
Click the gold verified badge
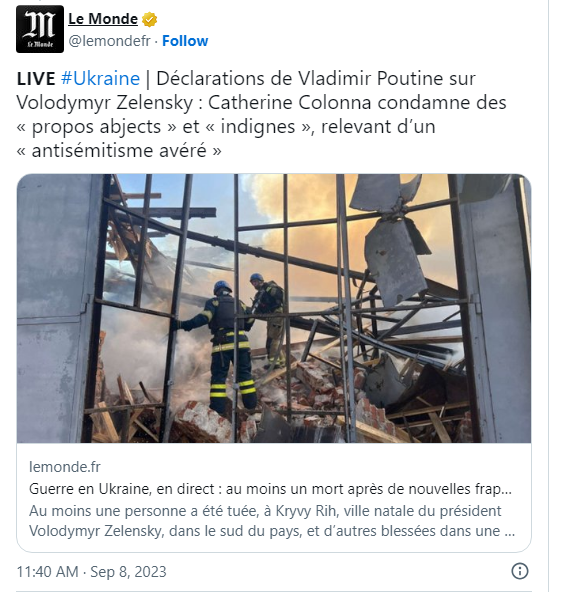[149, 19]
